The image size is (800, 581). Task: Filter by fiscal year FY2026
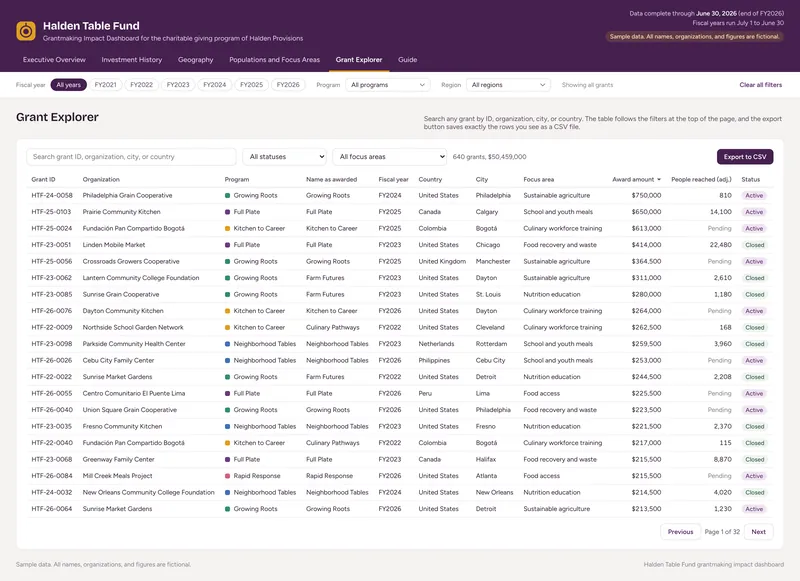[288, 85]
